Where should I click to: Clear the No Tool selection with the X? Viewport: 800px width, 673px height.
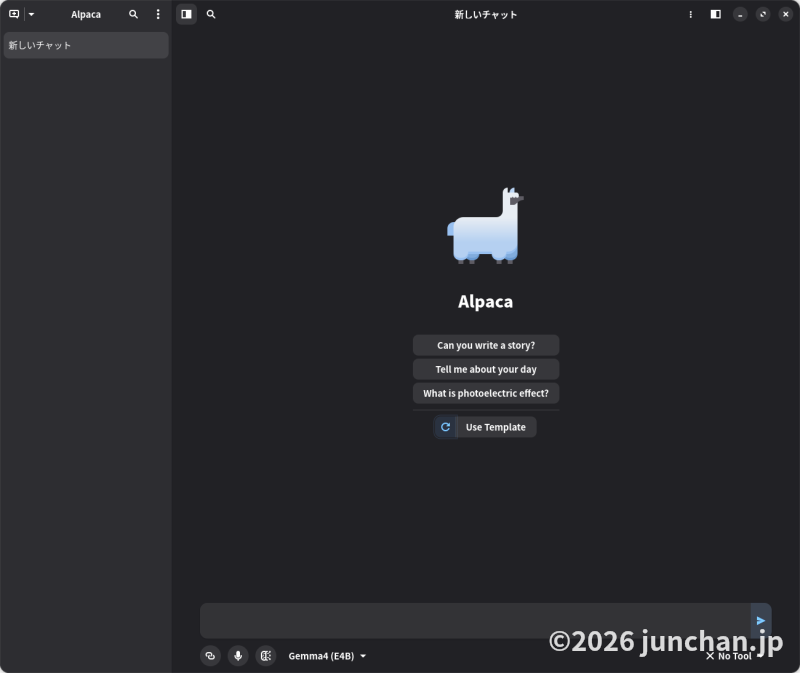pyautogui.click(x=711, y=656)
